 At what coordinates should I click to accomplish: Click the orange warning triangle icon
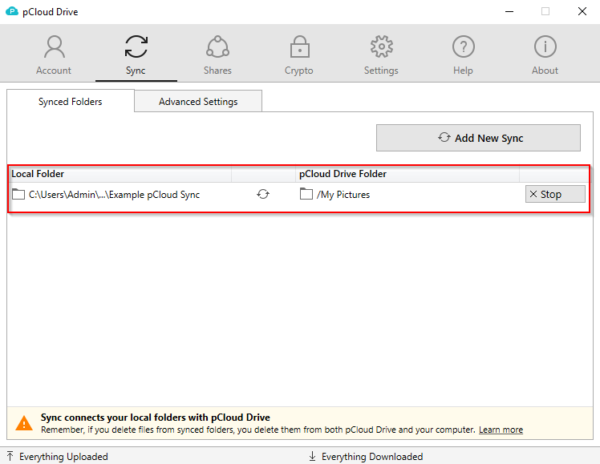(x=24, y=423)
